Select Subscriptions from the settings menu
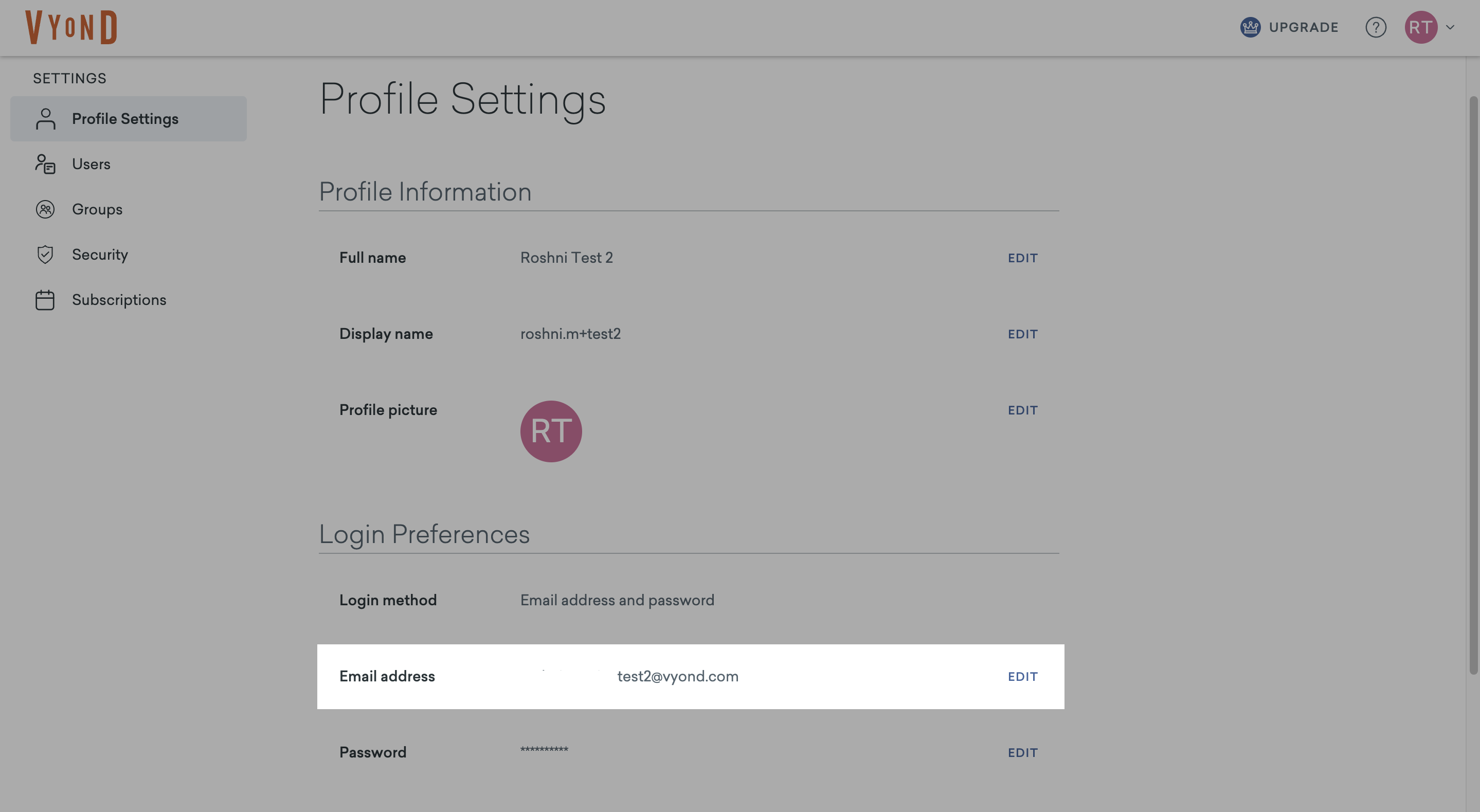Image resolution: width=1480 pixels, height=812 pixels. 119,299
